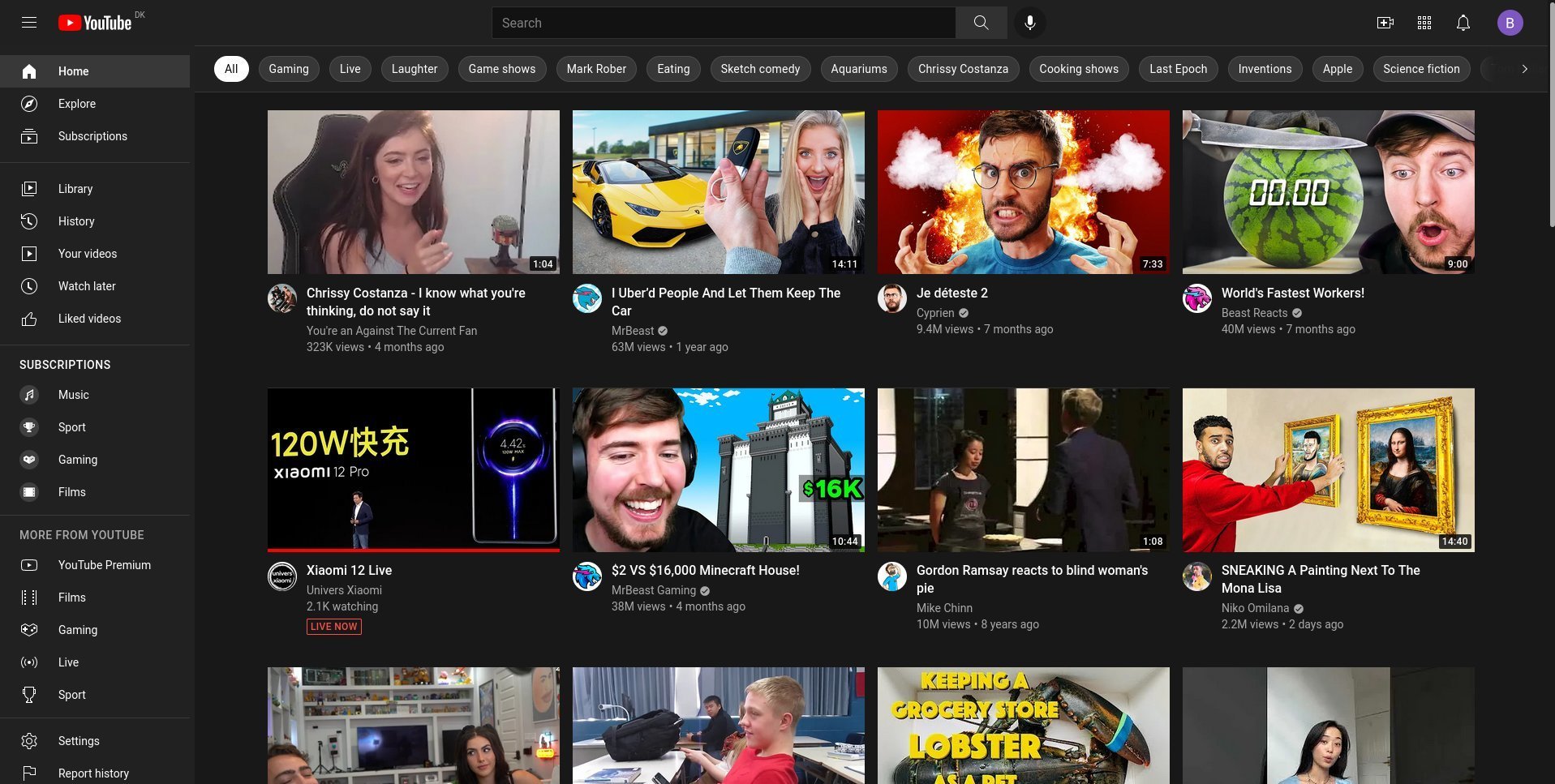Select the Game shows filter chip
The height and width of the screenshot is (784, 1555).
pyautogui.click(x=502, y=69)
